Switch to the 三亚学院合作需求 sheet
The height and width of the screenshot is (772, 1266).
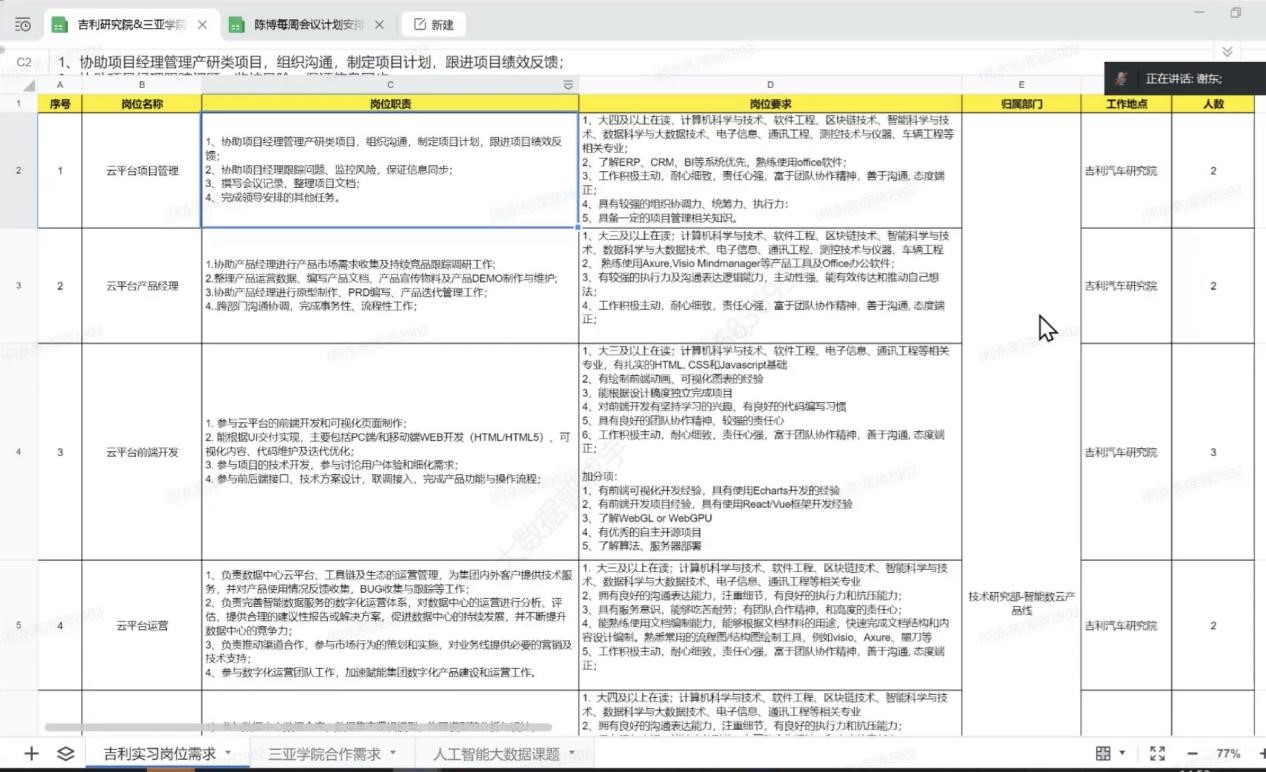pos(324,754)
